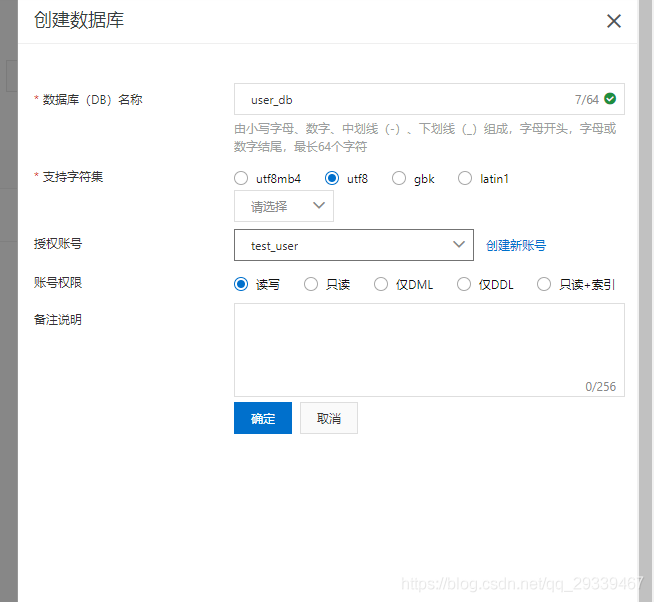Click the 账号权限 label
Image resolution: width=654 pixels, height=602 pixels.
58,282
